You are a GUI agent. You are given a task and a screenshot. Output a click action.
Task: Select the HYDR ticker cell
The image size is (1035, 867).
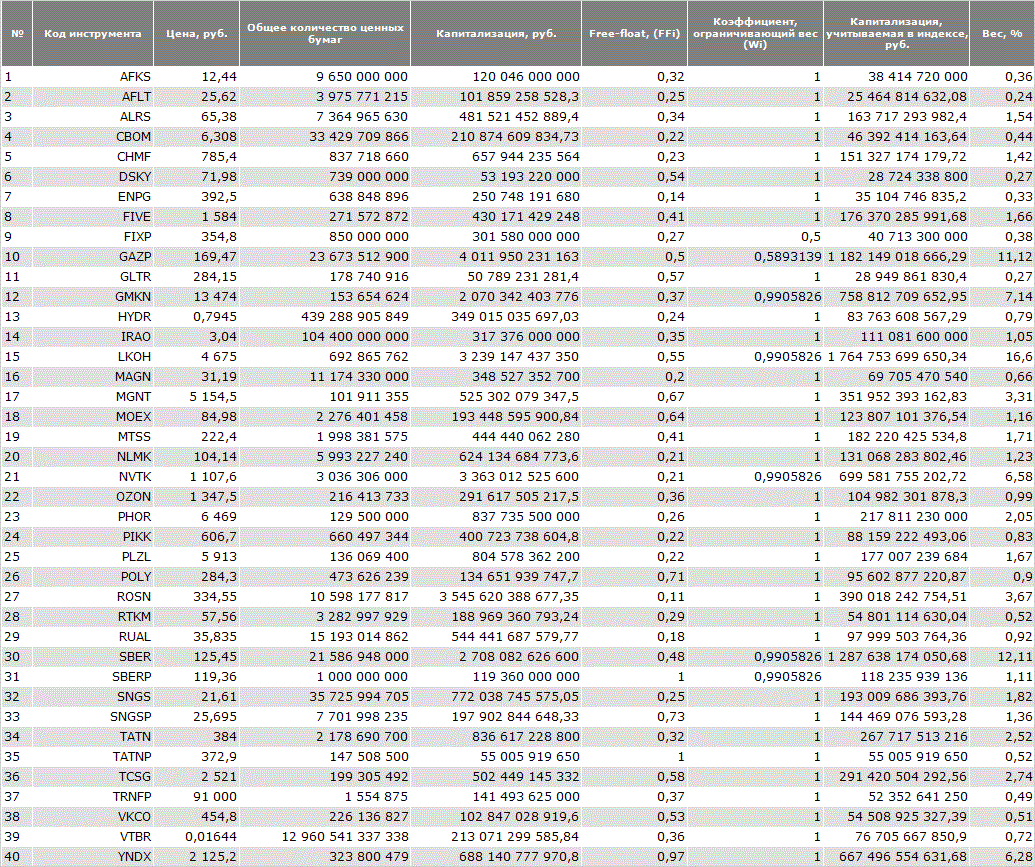click(x=93, y=316)
